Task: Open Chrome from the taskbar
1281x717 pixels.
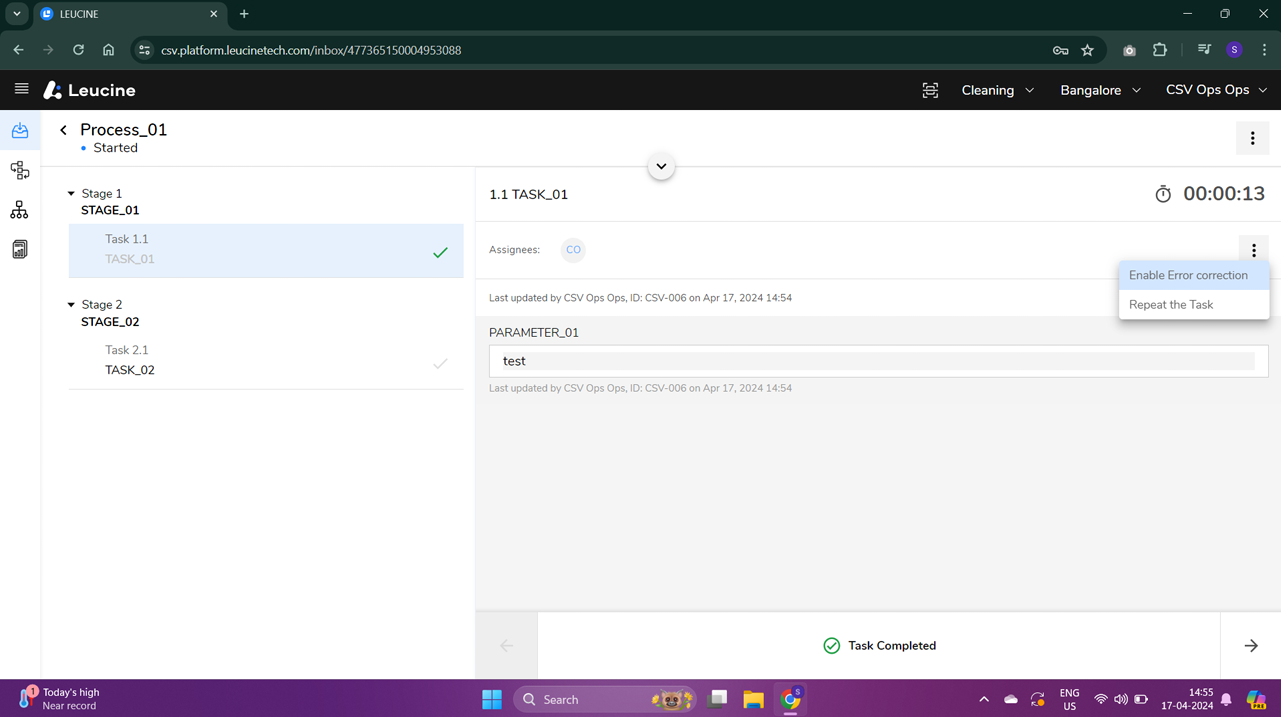Action: click(790, 699)
